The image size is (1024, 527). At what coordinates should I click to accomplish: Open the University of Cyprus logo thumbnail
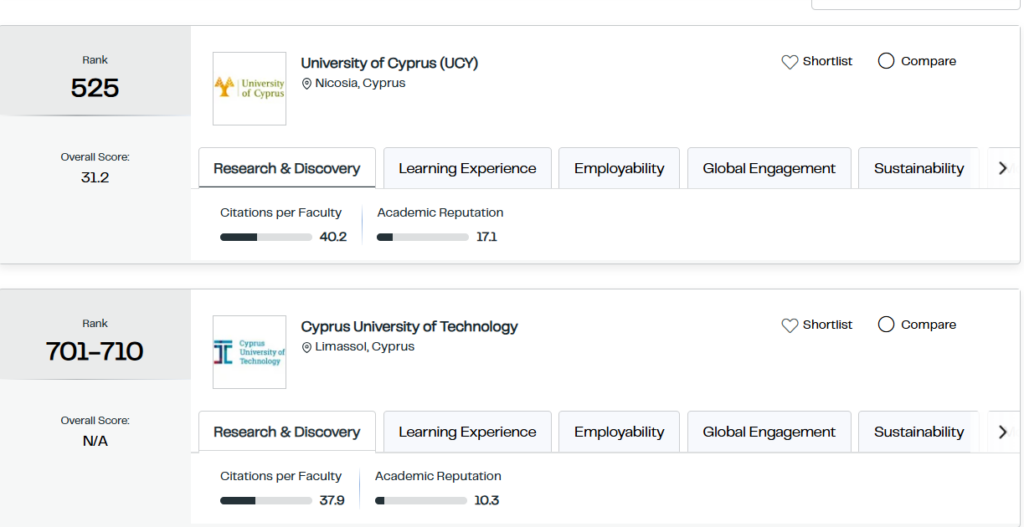pos(249,89)
